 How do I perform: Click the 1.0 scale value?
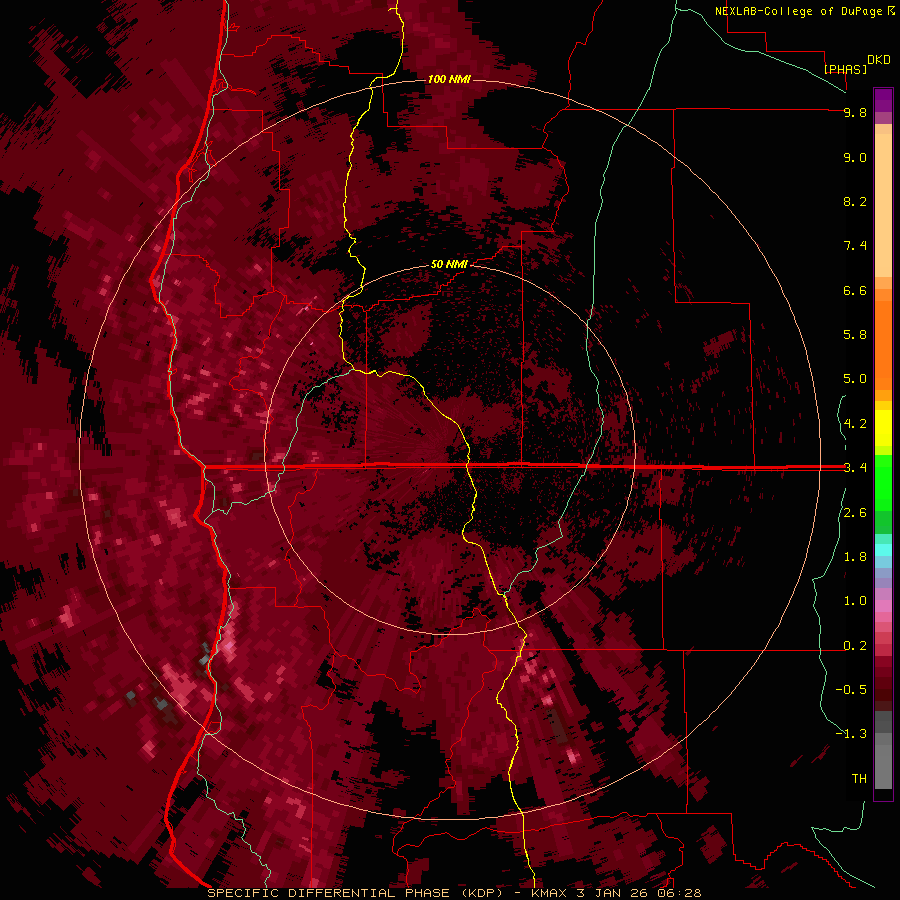855,601
